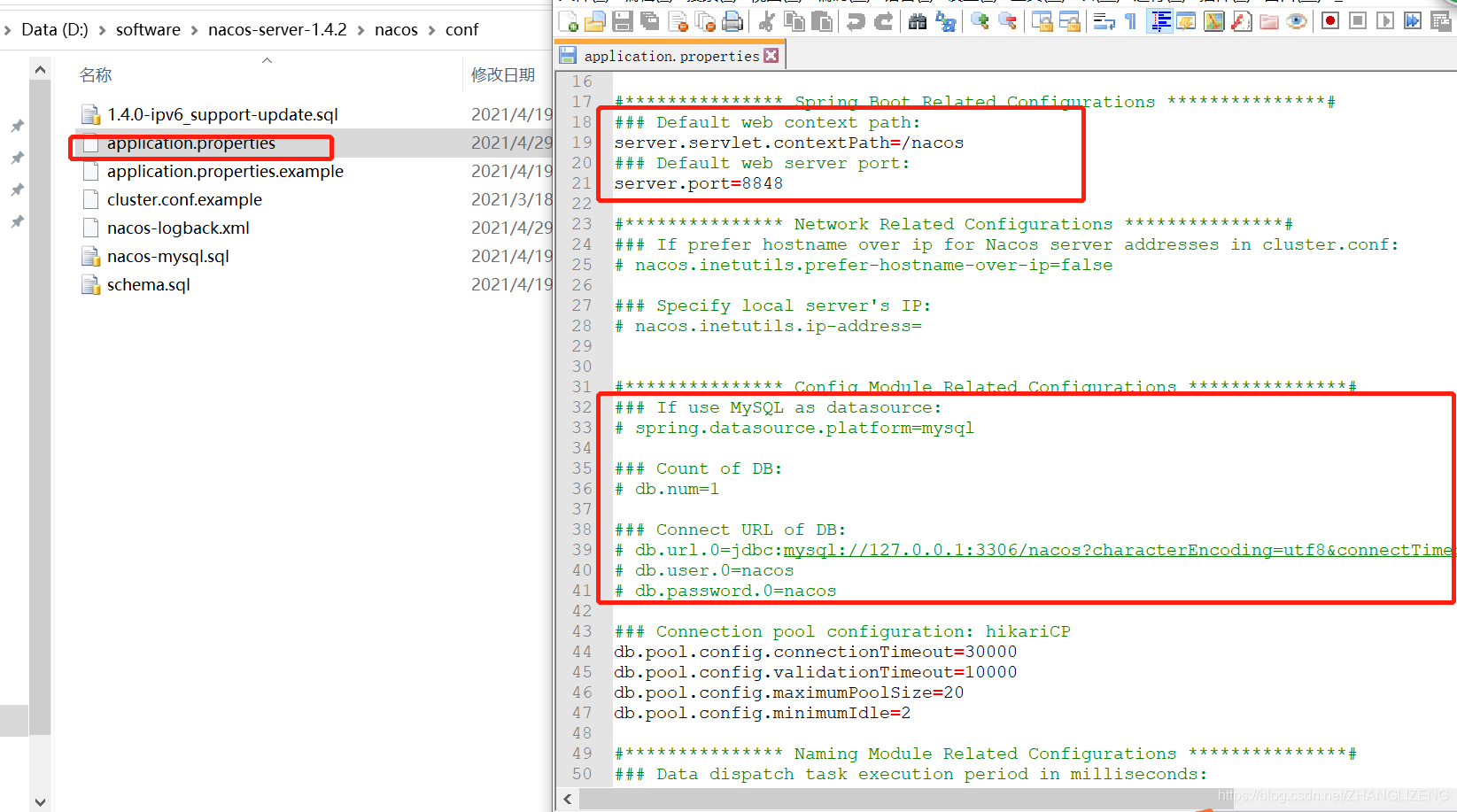
Task: Close the current document via toolbar icon
Action: tap(678, 21)
